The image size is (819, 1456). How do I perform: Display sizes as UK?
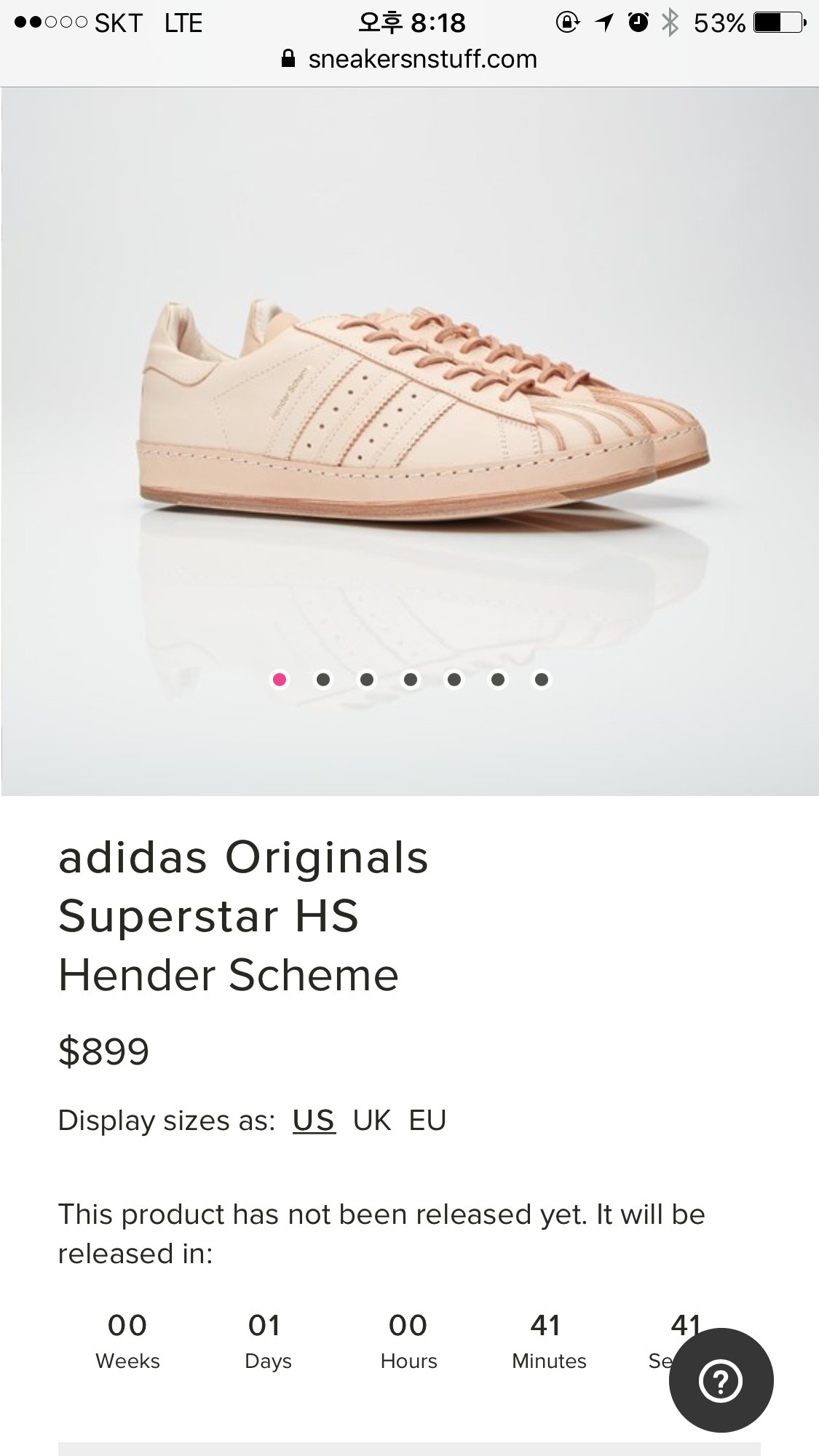pos(372,1121)
